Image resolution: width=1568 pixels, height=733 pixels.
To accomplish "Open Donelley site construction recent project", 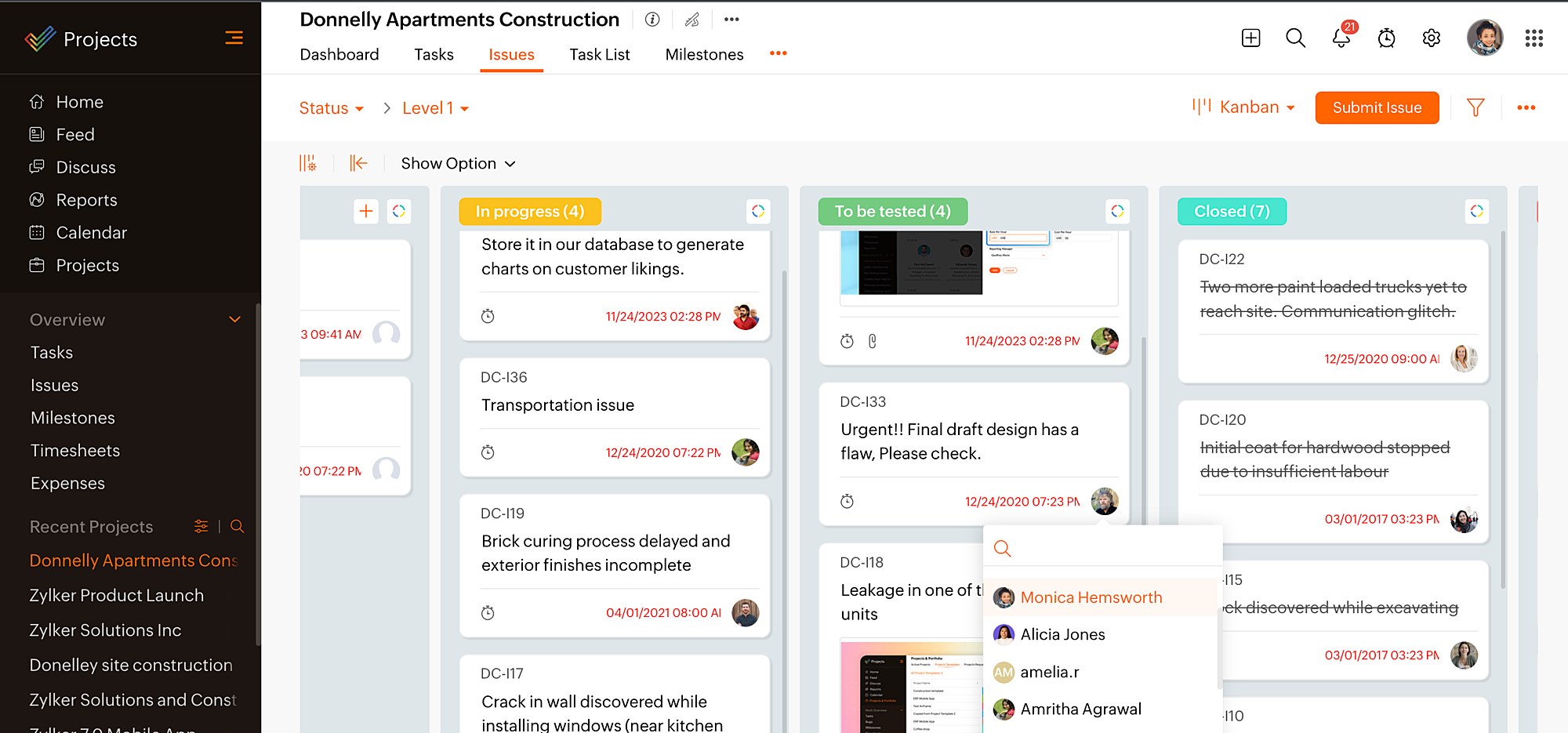I will tap(131, 665).
